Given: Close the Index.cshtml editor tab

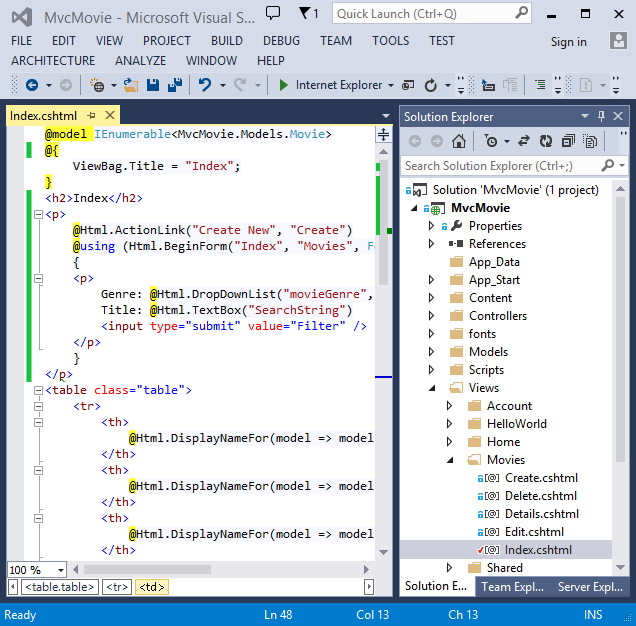Looking at the screenshot, I should (110, 115).
